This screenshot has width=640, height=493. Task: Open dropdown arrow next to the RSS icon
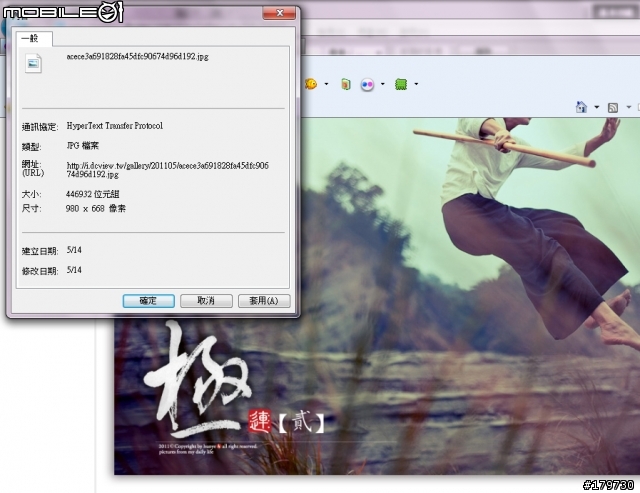click(x=629, y=107)
